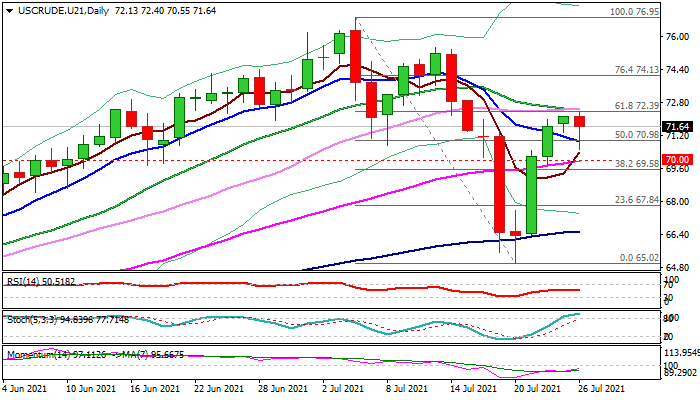The width and height of the screenshot is (700, 400).
Task: Select the 76.4 74.13 Fibonacci level label
Action: [x=637, y=70]
